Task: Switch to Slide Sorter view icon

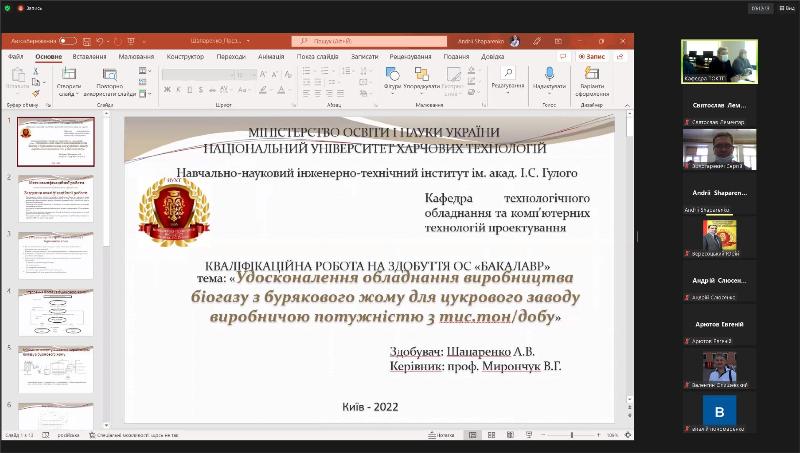Action: (491, 435)
